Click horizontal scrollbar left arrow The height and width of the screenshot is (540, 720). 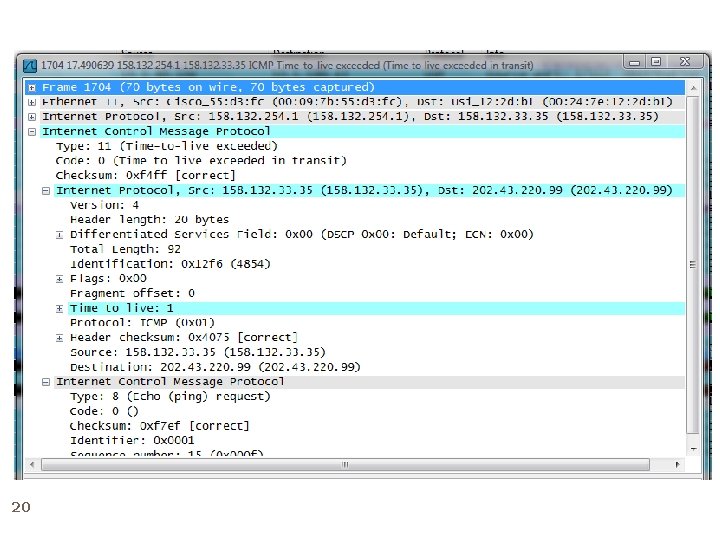[32, 465]
